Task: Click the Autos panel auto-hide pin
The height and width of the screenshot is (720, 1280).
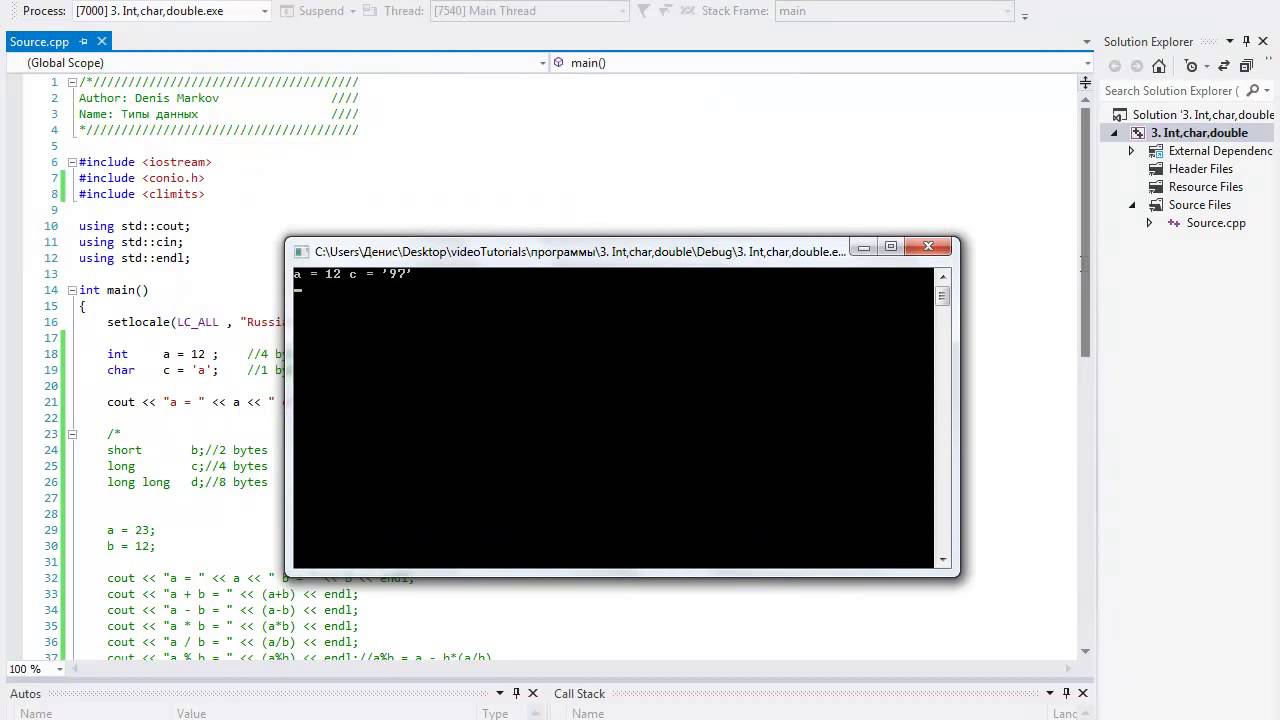Action: 517,693
